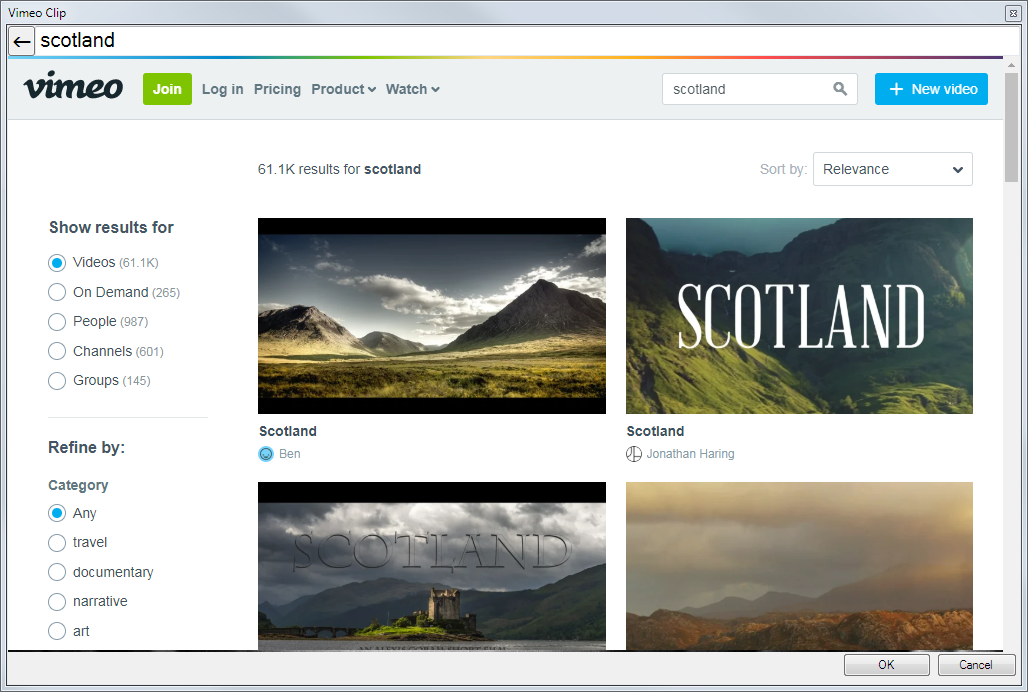Click the Vimeo logo
The image size is (1028, 692).
click(x=72, y=88)
